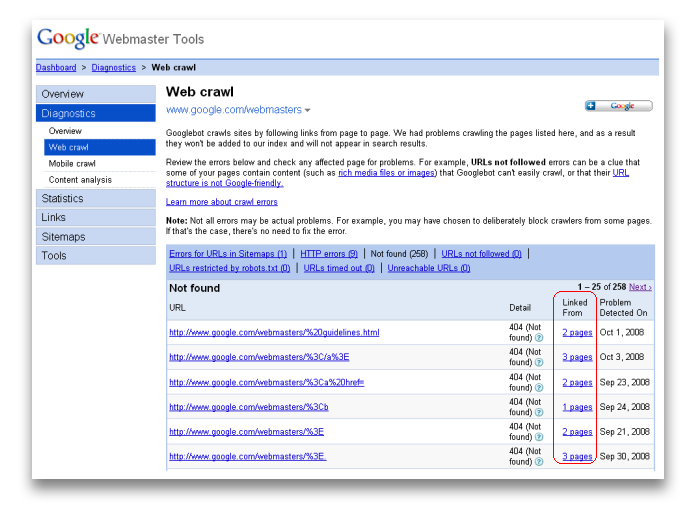Open 2 pages link for Sep 21, 2008 row
This screenshot has height=512, width=694.
[577, 432]
